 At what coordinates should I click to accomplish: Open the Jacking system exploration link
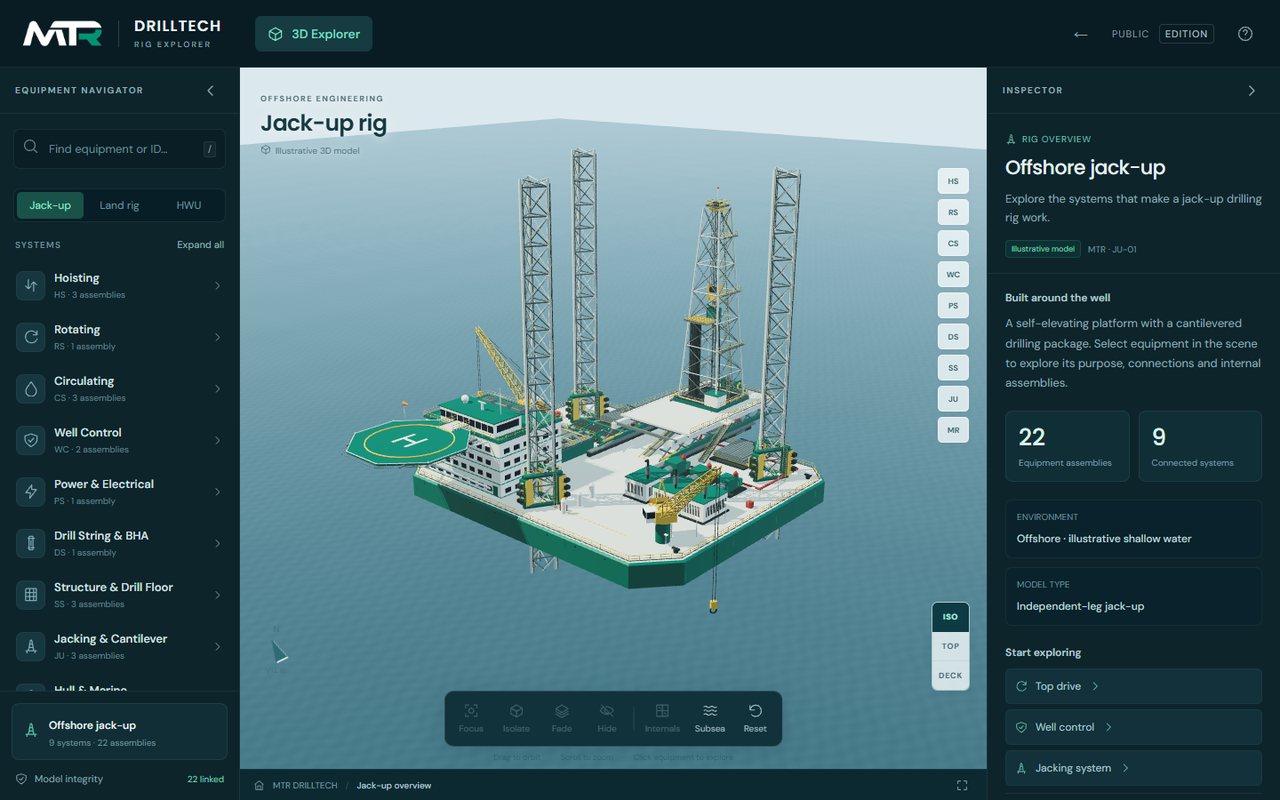tap(1133, 768)
